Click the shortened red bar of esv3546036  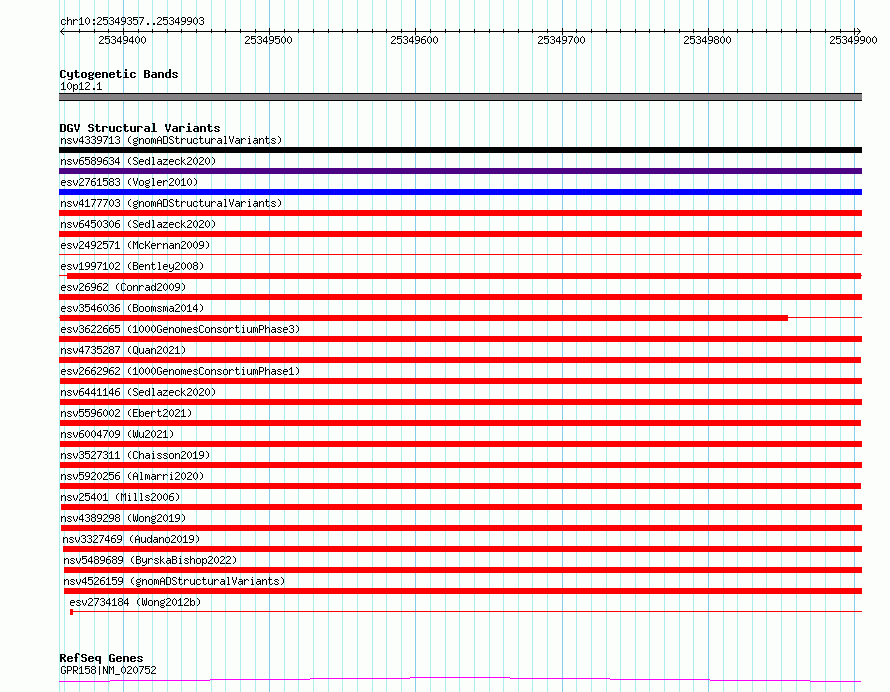pos(423,318)
